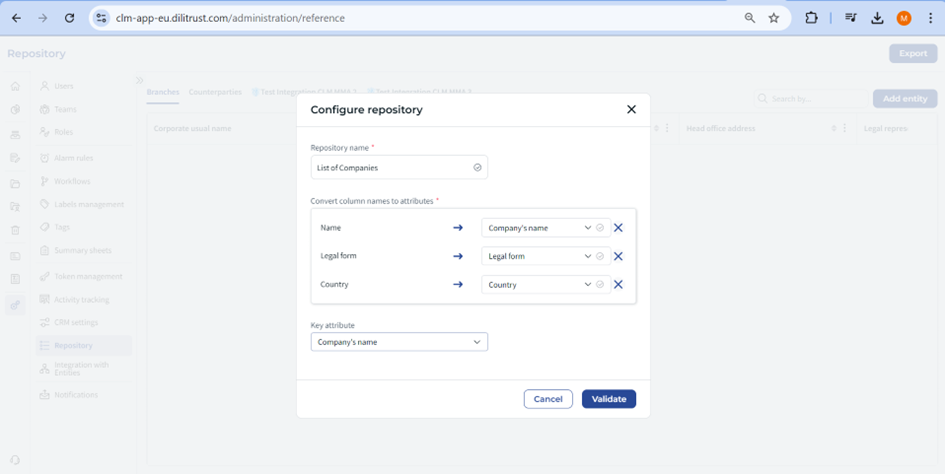Click the Chrome profile avatar
The height and width of the screenshot is (474, 945).
click(904, 18)
